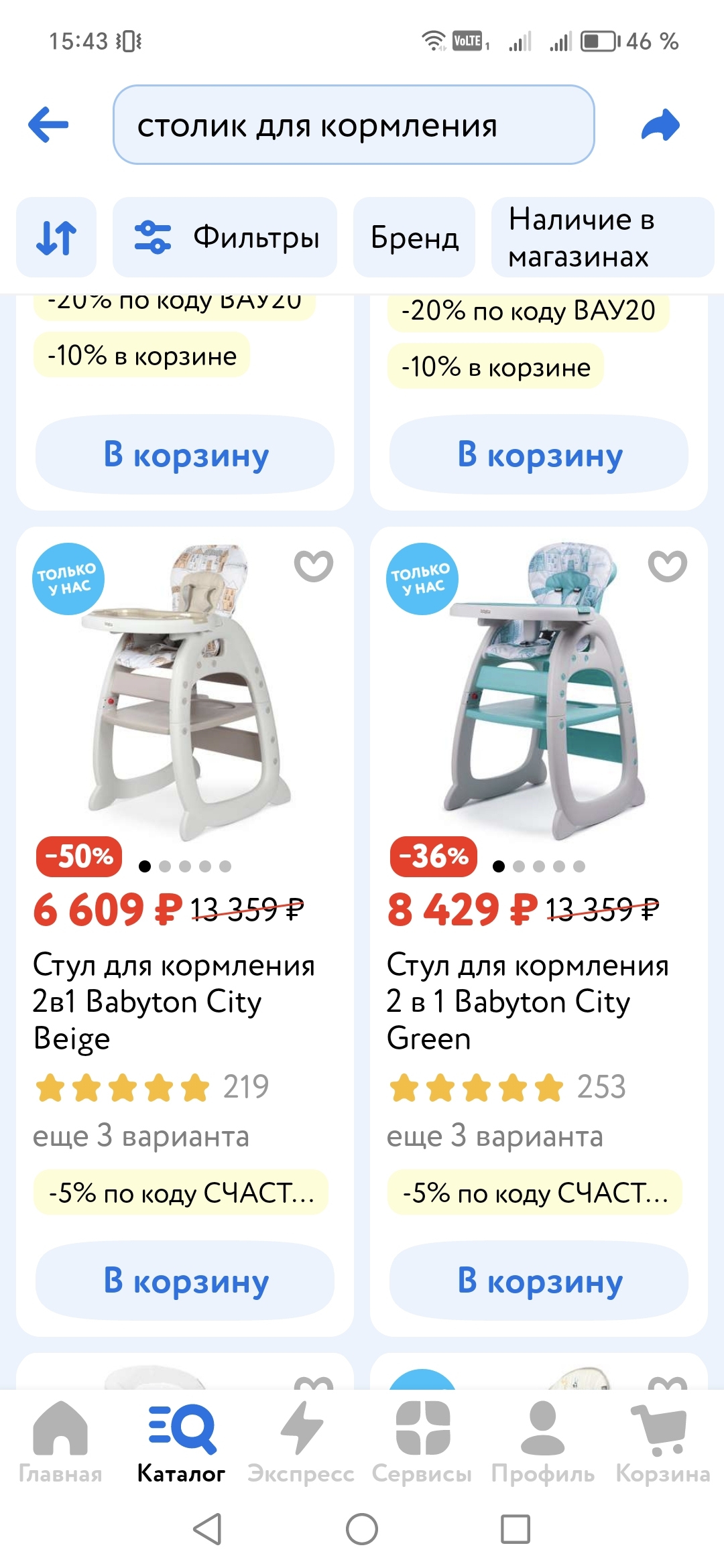The width and height of the screenshot is (724, 1568).
Task: Add Beige chair with В корзину
Action: tap(185, 1281)
